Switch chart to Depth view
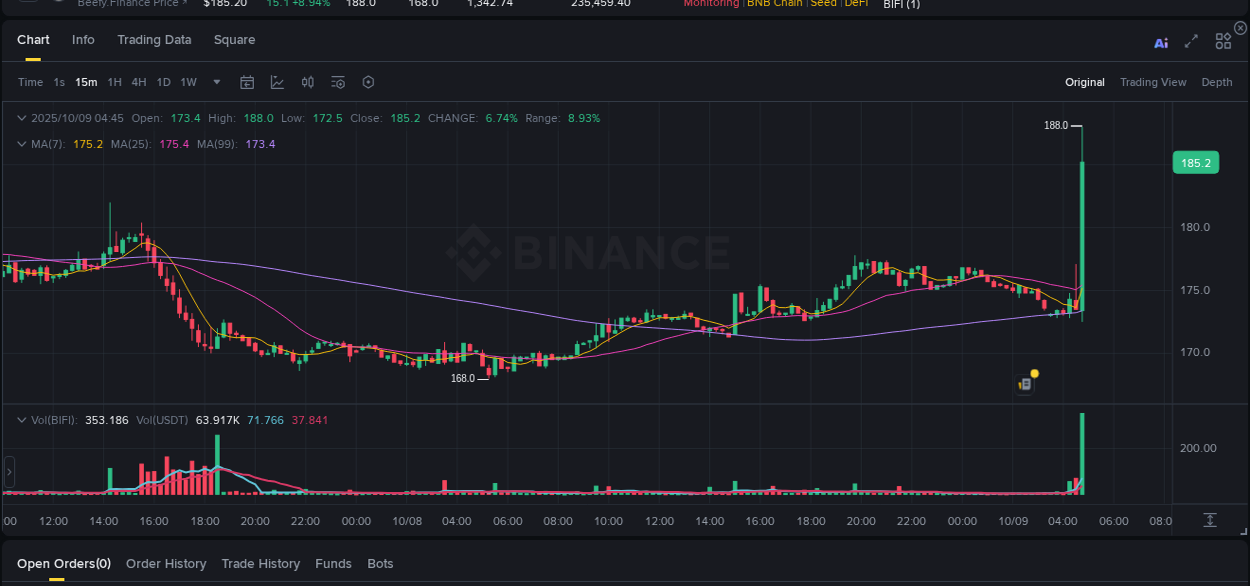The height and width of the screenshot is (586, 1250). tap(1217, 82)
